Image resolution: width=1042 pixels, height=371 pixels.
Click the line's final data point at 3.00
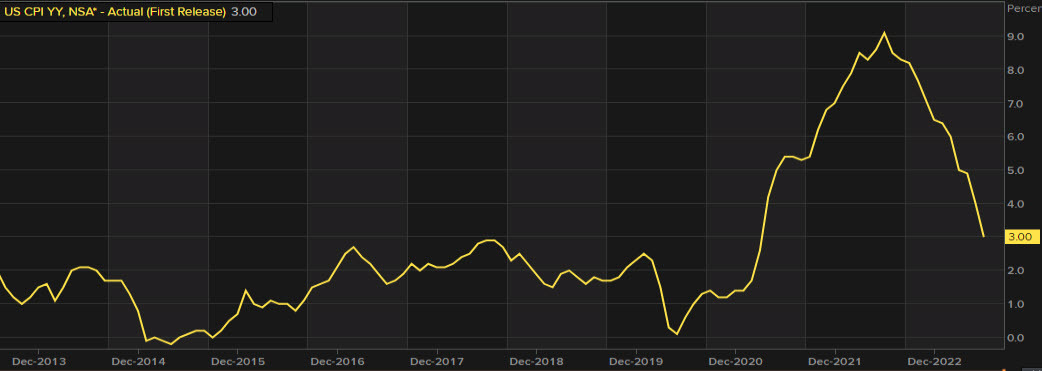pyautogui.click(x=984, y=236)
